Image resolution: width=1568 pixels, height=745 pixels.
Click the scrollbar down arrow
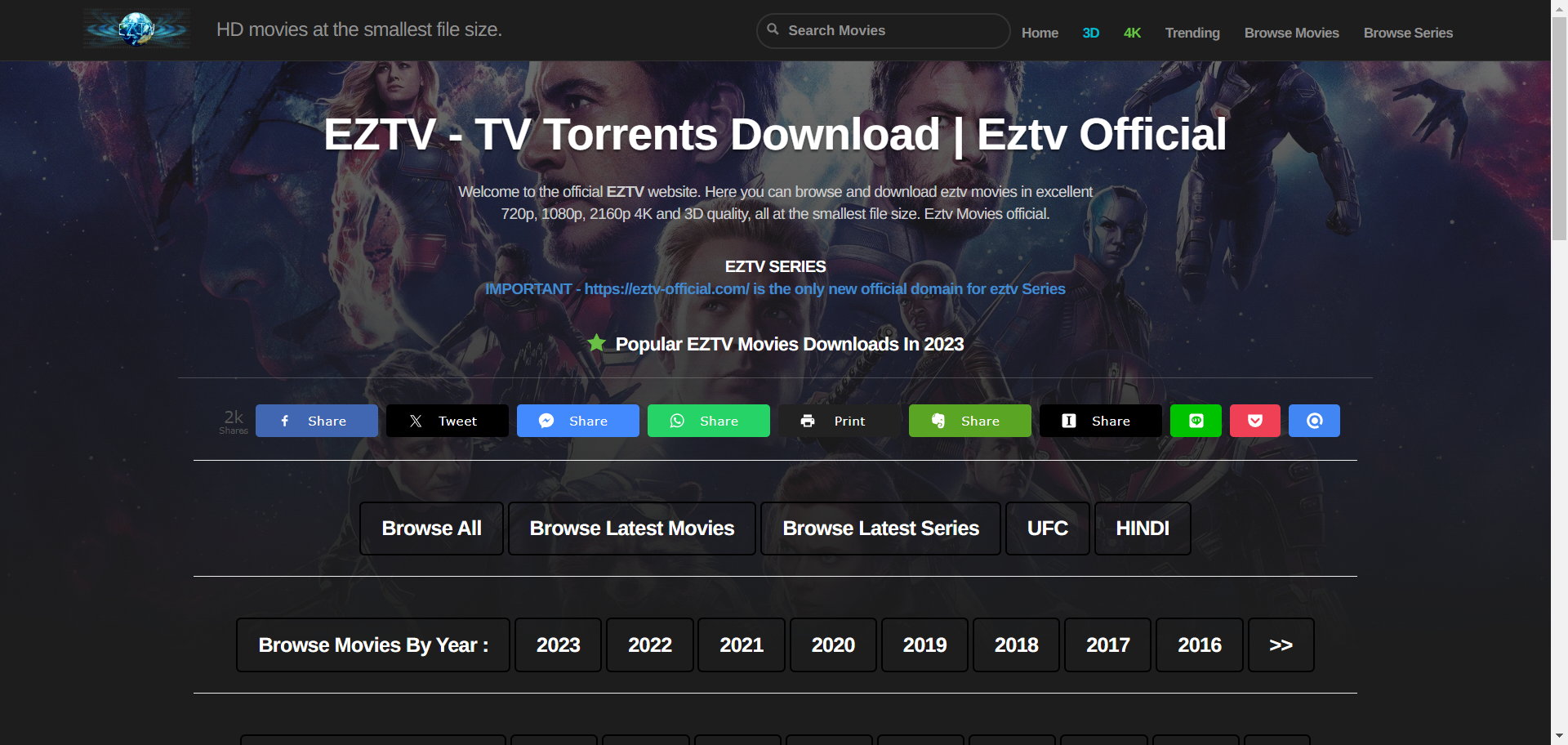click(x=1560, y=737)
